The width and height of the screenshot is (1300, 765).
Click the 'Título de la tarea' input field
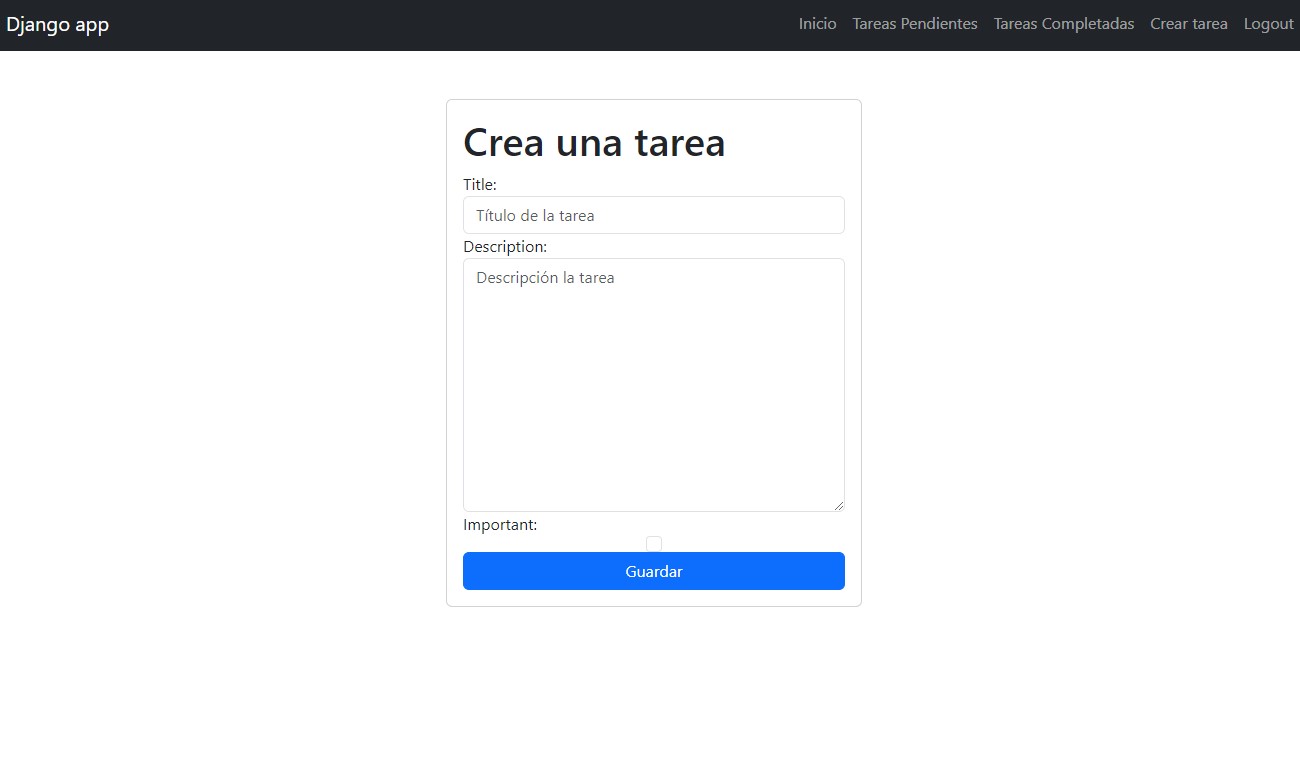[x=653, y=215]
